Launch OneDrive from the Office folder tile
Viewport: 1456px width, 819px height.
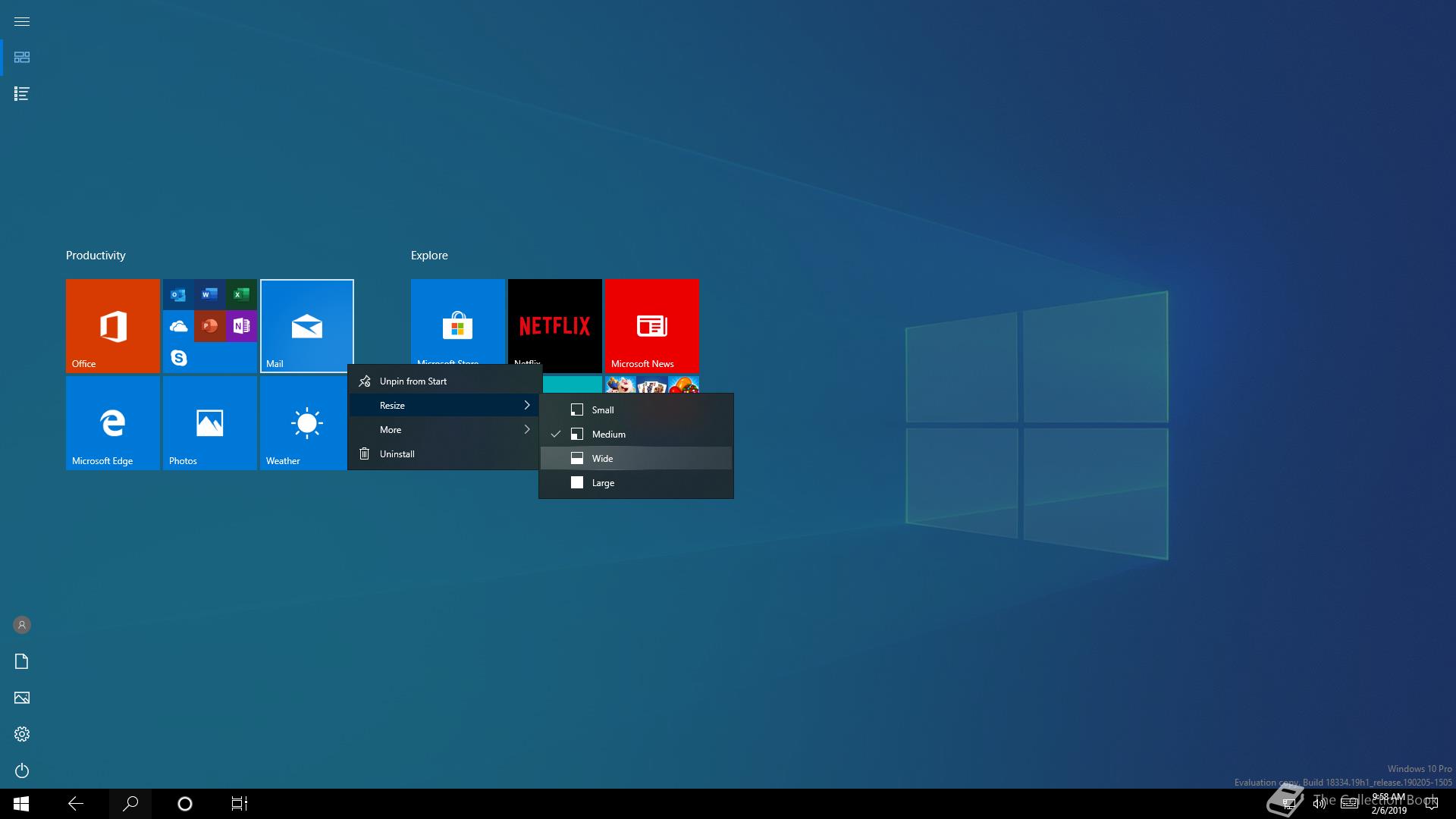(178, 326)
